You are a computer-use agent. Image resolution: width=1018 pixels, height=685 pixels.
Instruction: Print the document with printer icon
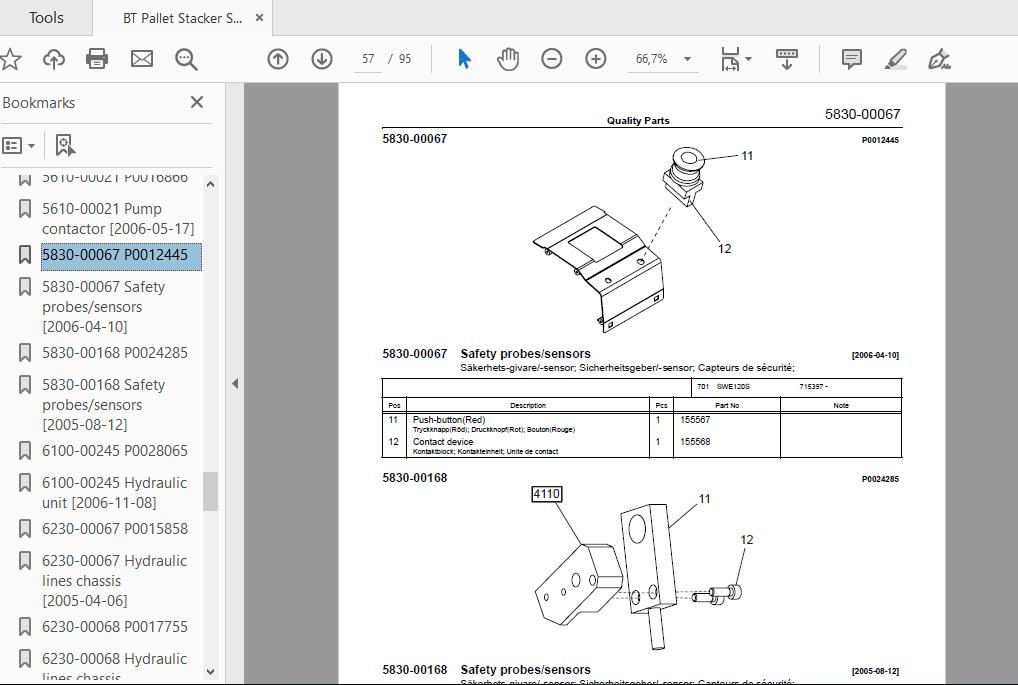pos(97,59)
